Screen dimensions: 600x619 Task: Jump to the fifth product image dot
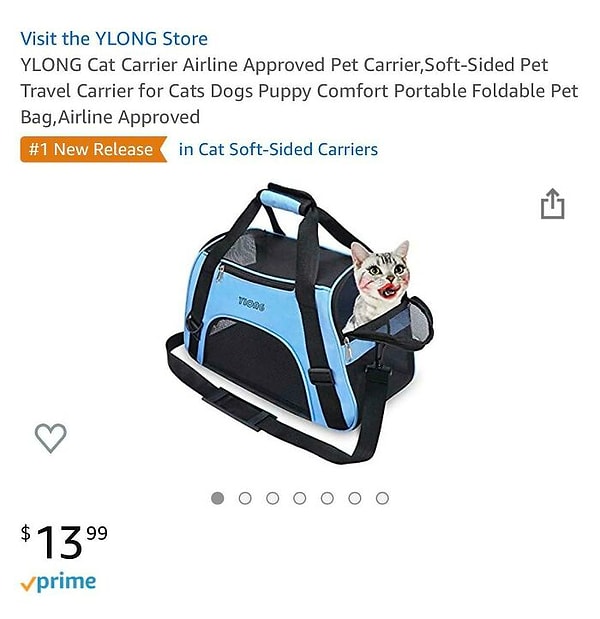pyautogui.click(x=327, y=498)
